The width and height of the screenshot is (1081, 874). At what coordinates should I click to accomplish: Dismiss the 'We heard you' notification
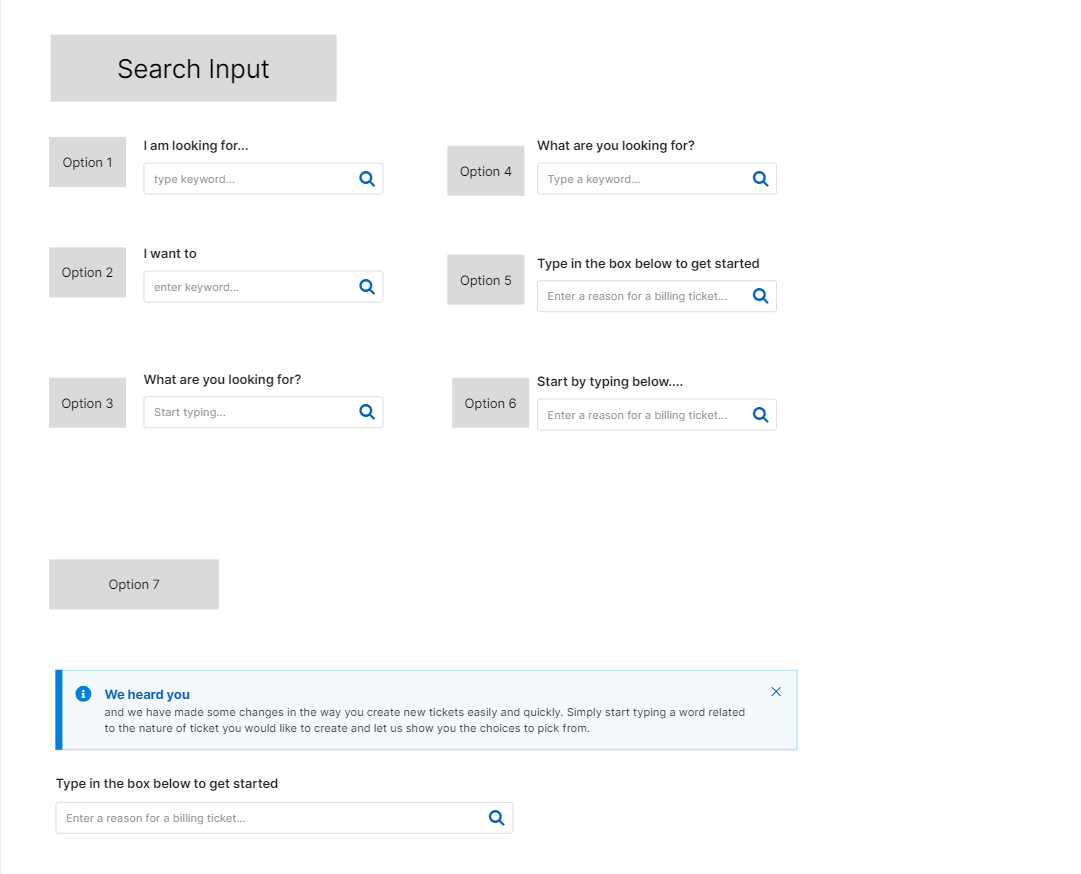[x=776, y=691]
